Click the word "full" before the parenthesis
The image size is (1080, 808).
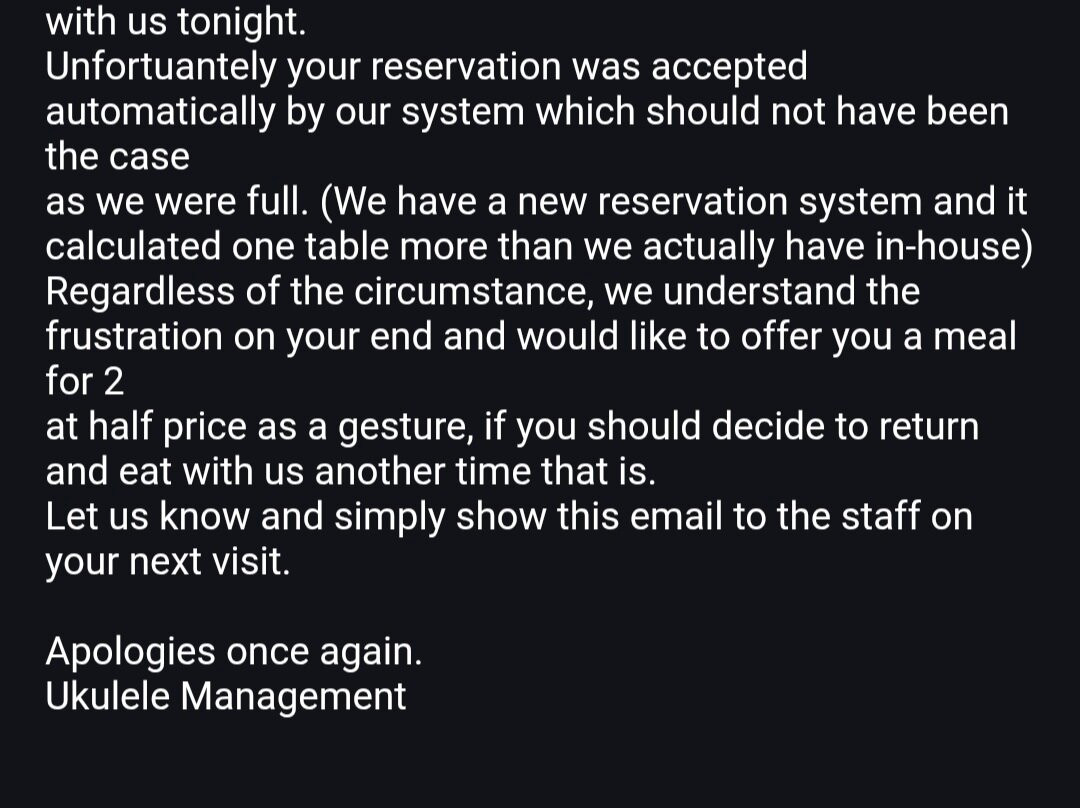271,202
